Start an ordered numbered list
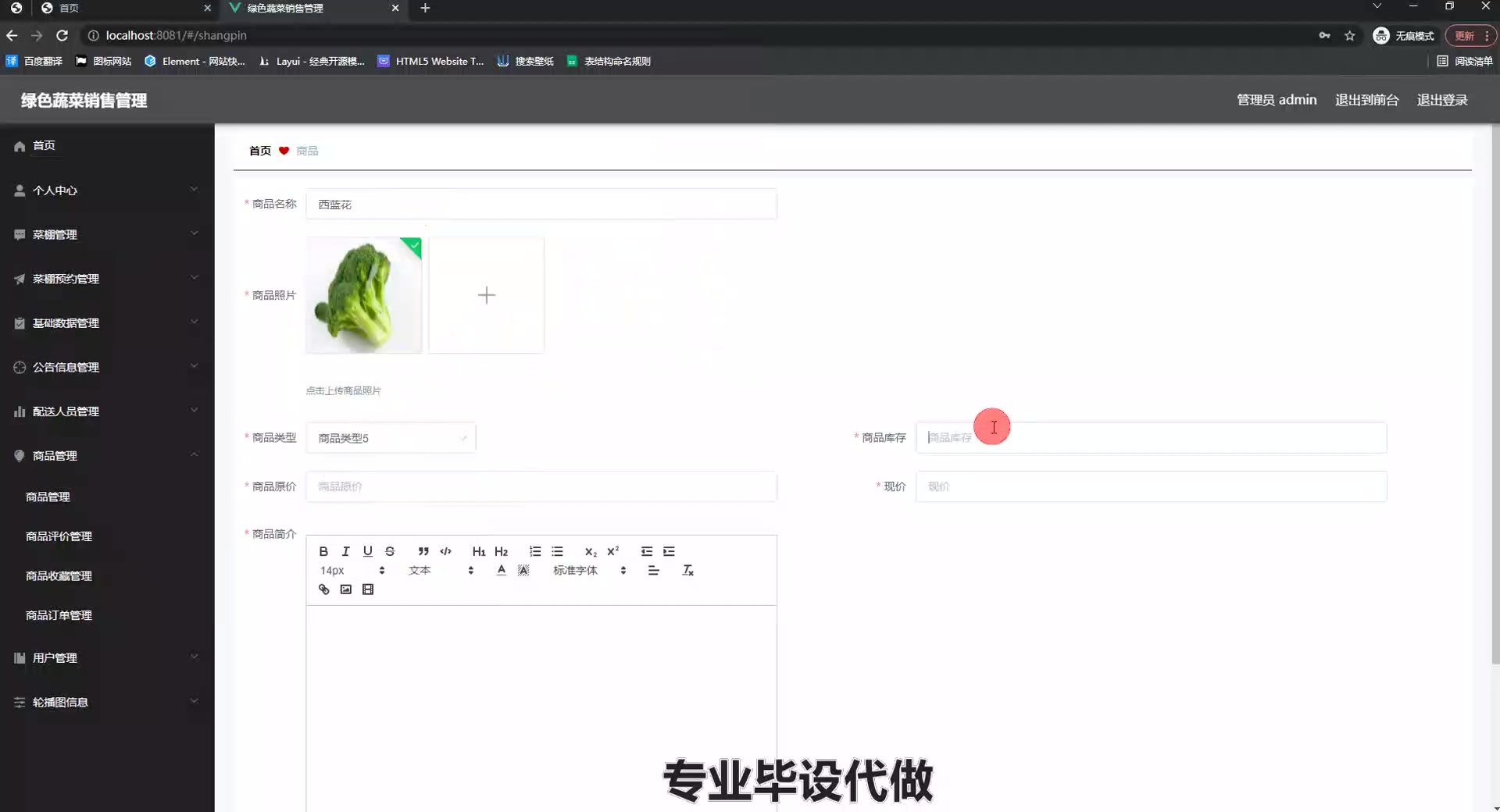Screen dimensions: 1500x812 click(x=535, y=551)
